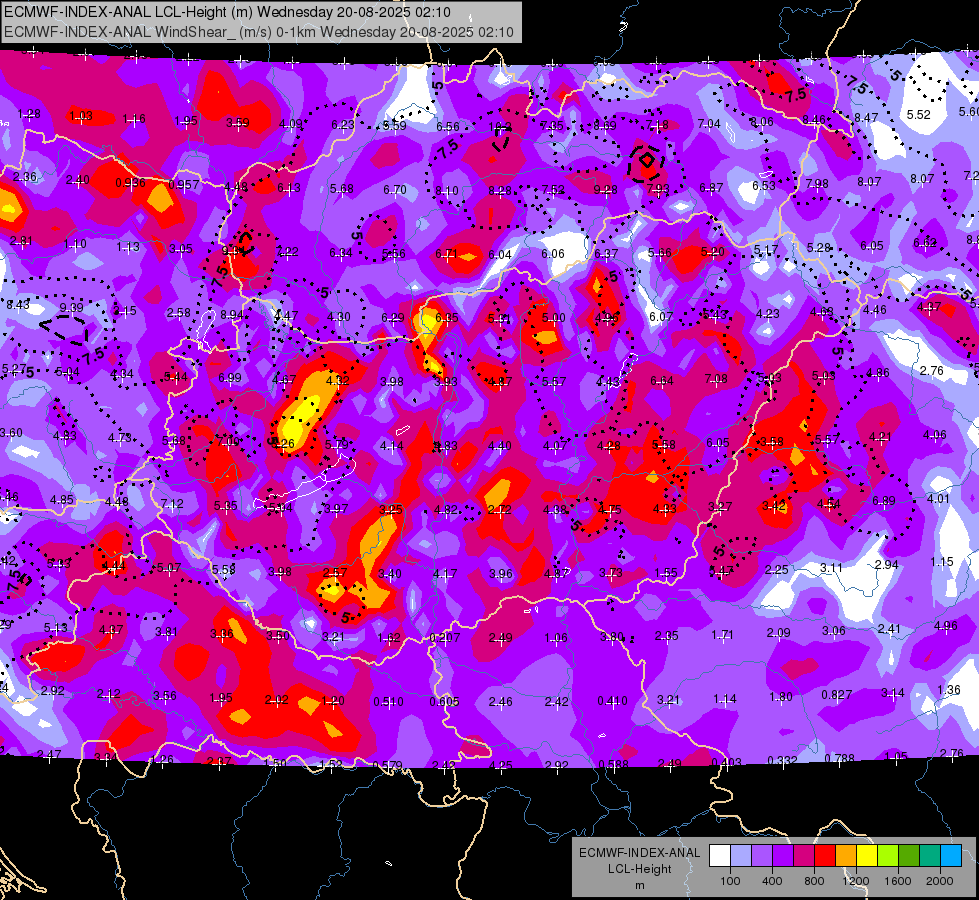979x900 pixels.
Task: Click the wind shear value '1.03'
Action: tap(81, 116)
